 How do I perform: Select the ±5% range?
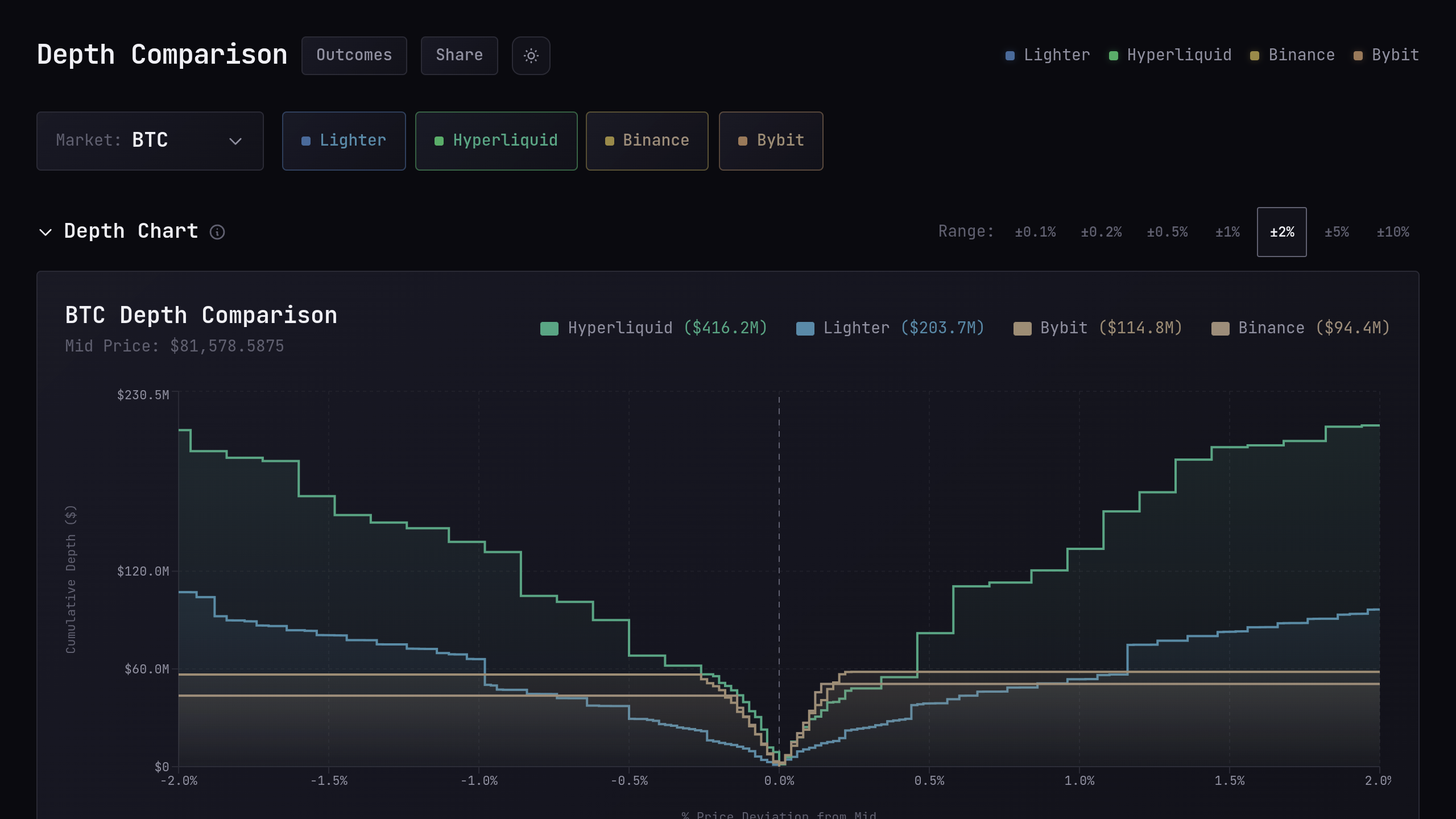1337,232
